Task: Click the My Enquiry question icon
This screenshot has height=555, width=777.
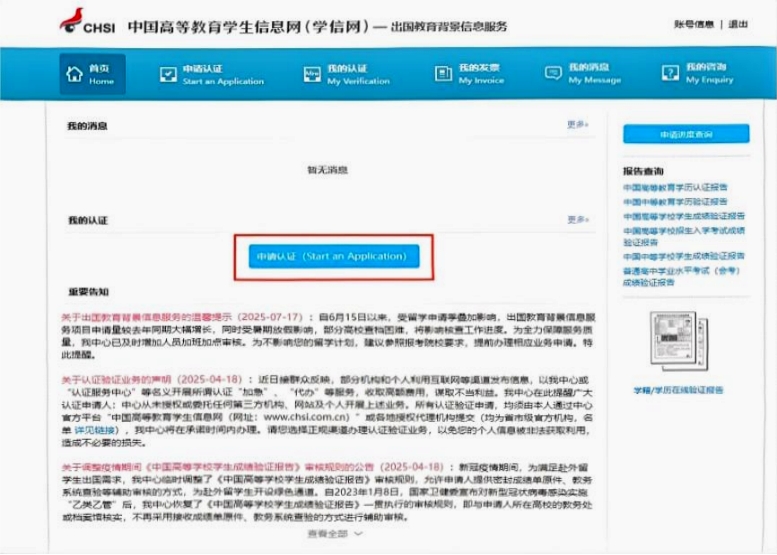Action: 670,74
